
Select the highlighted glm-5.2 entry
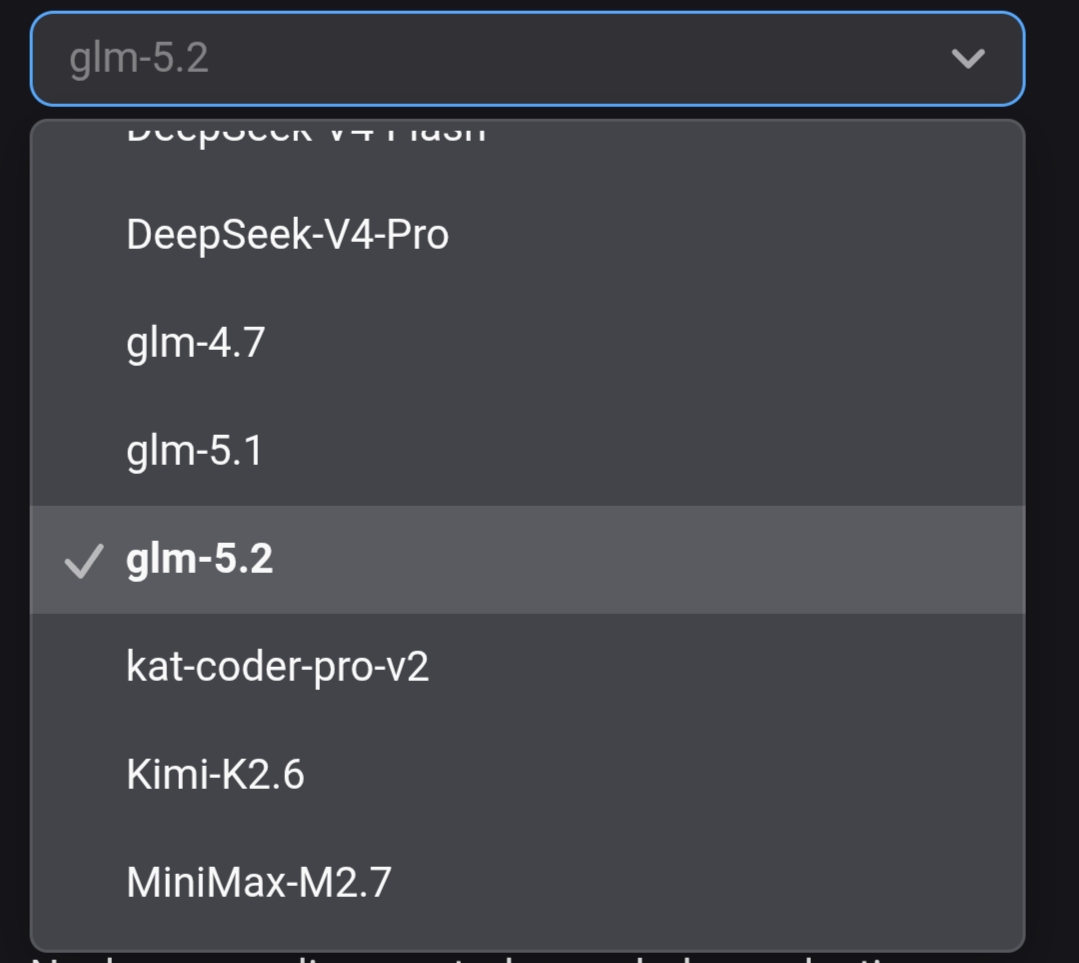tap(528, 559)
